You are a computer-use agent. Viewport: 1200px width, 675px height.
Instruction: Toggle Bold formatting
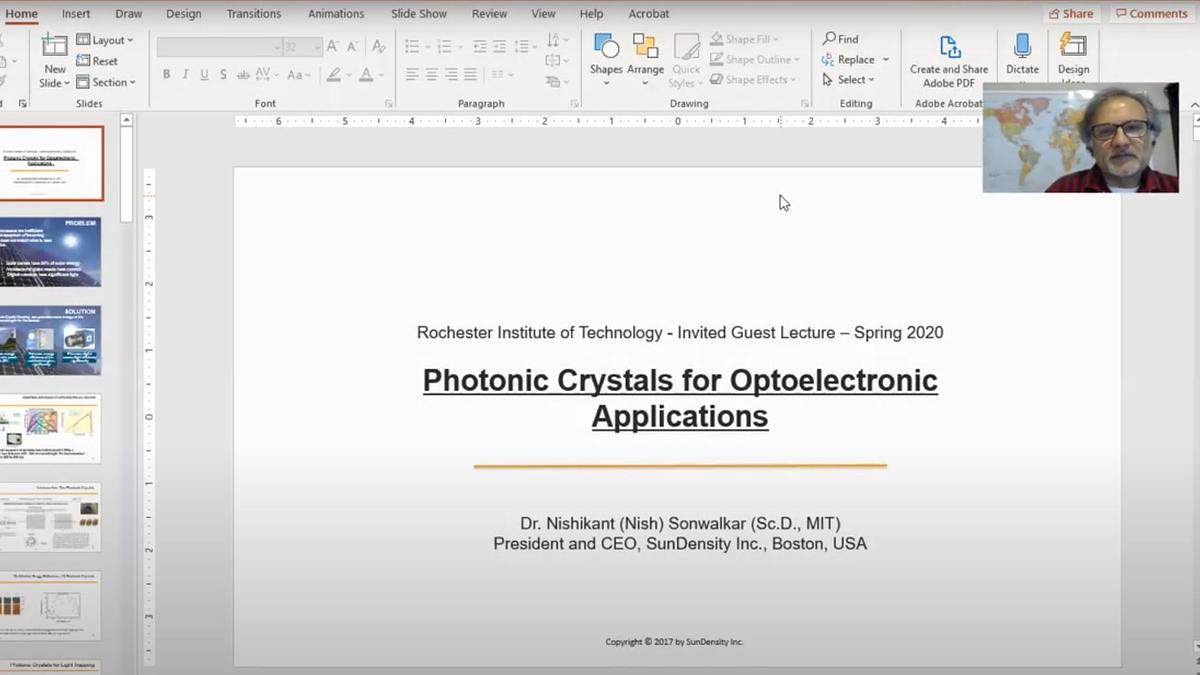pos(166,75)
